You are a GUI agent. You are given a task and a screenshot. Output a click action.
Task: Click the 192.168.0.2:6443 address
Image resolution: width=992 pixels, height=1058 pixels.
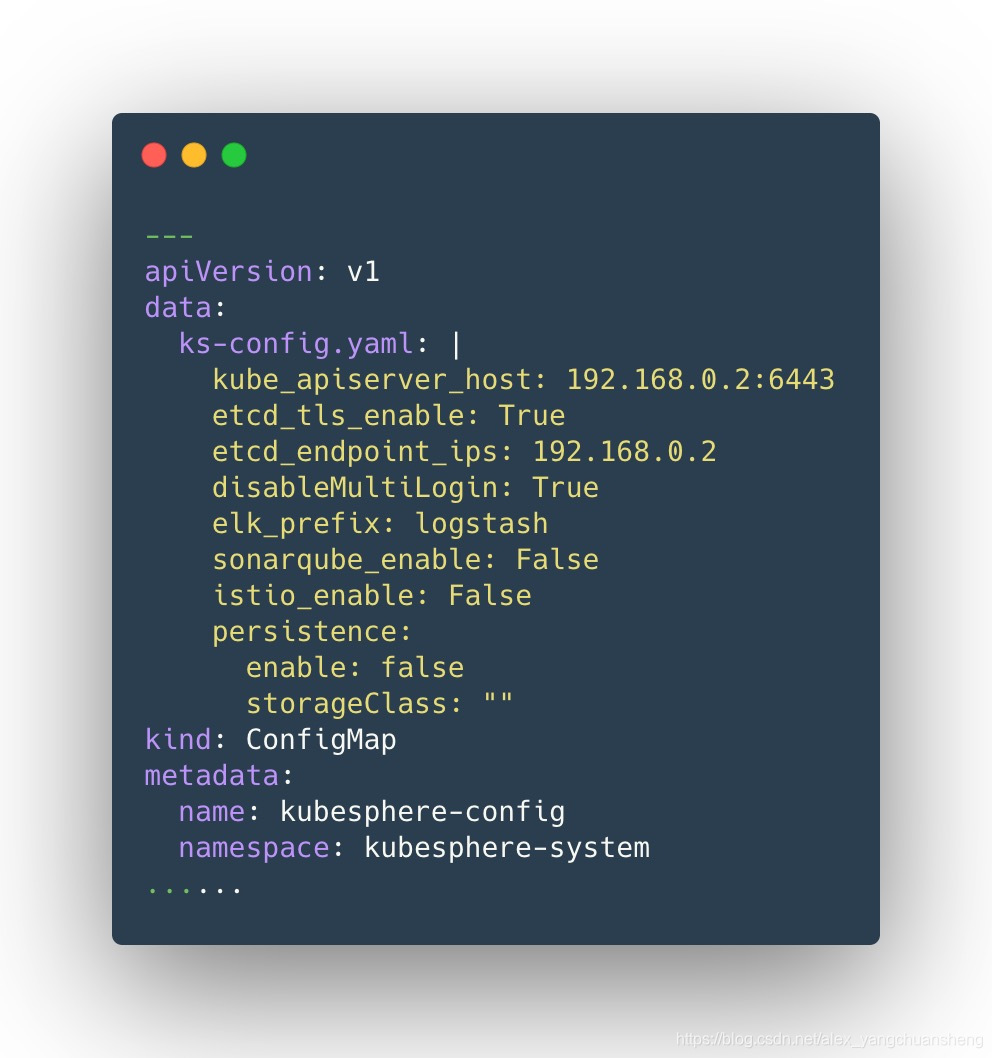700,380
